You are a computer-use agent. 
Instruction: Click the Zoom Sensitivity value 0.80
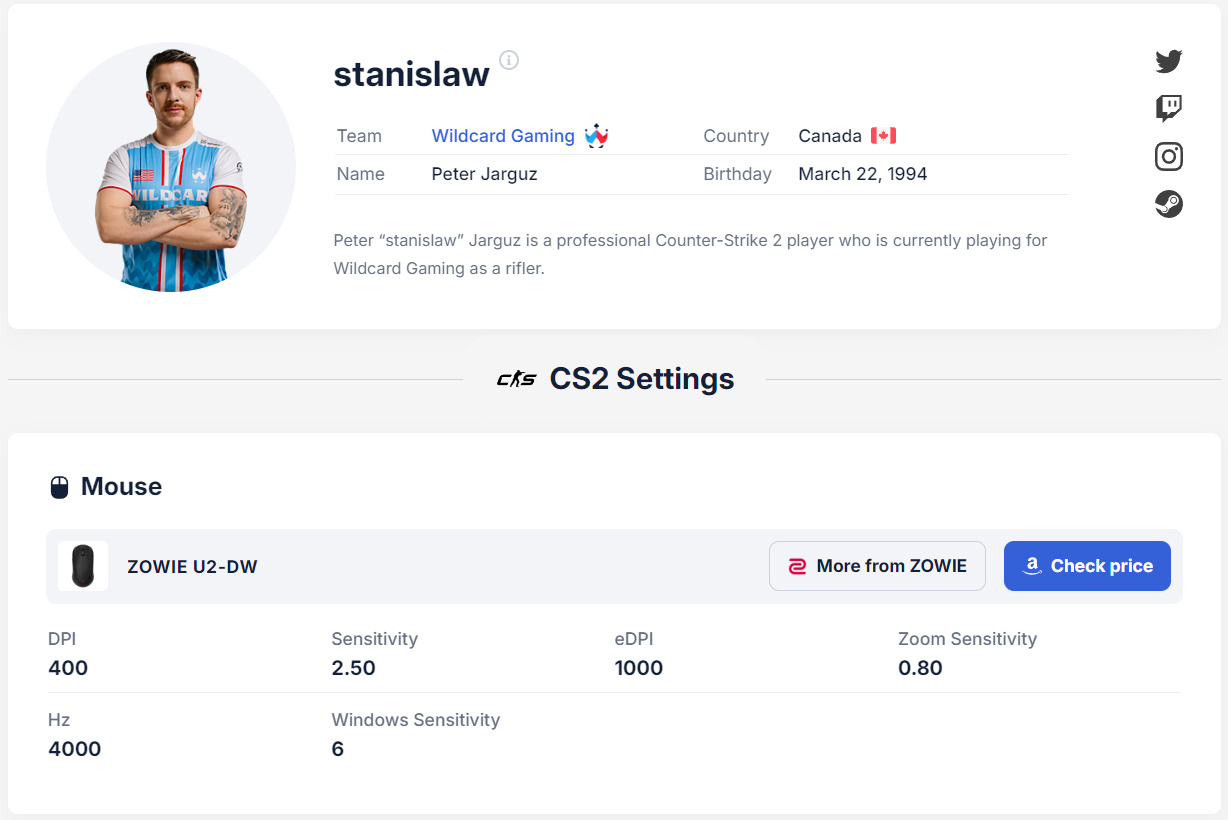920,668
